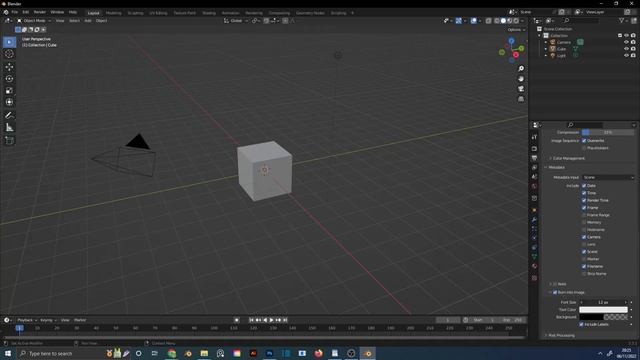The image size is (640, 360).
Task: Open the World properties tab icon
Action: (534, 186)
